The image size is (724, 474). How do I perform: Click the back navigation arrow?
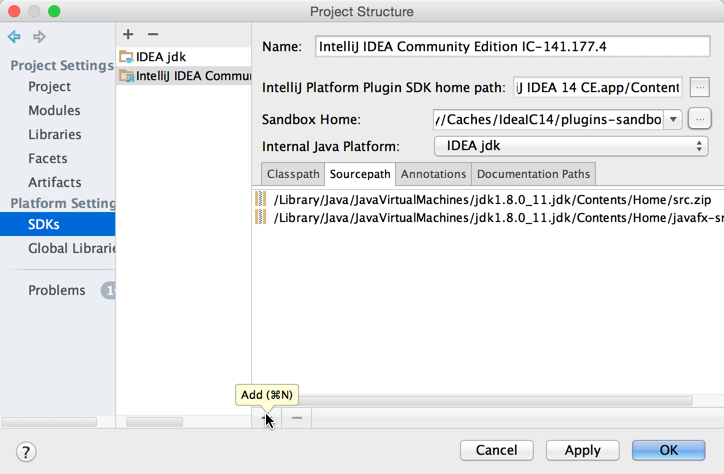[14, 37]
